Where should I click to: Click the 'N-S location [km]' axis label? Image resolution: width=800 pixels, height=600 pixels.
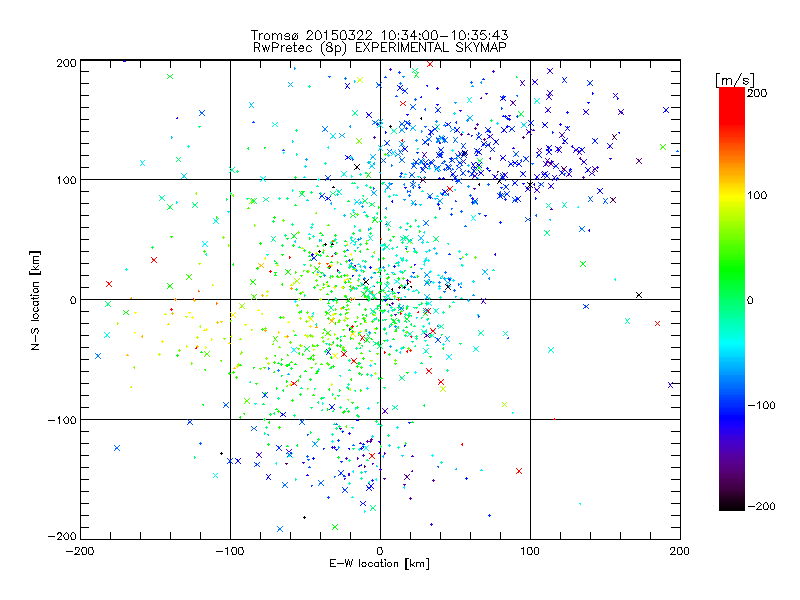pyautogui.click(x=35, y=300)
